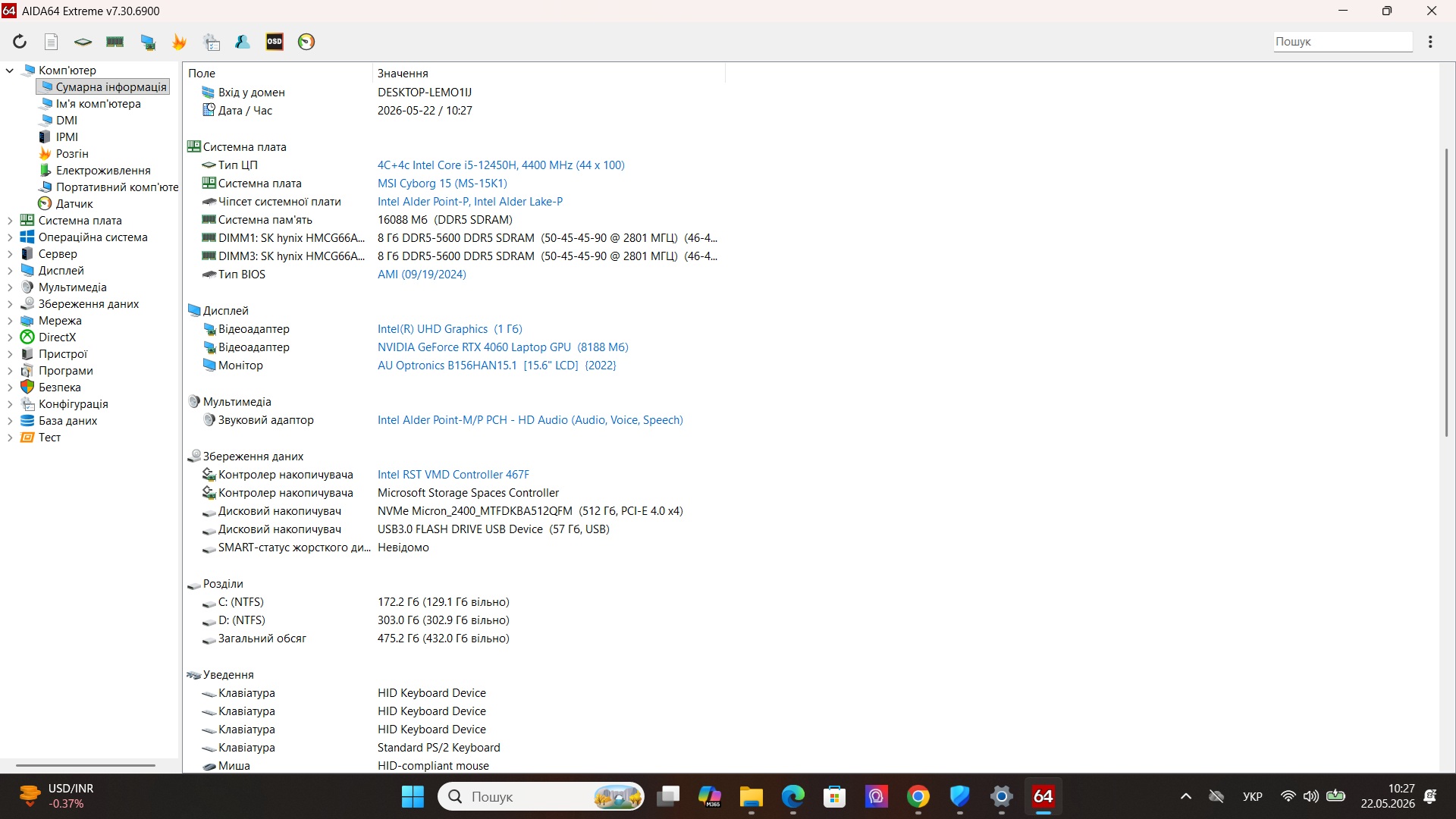Screen dimensions: 1456x819
Task: Switch the УКР keyboard language indicator
Action: pyautogui.click(x=1253, y=797)
